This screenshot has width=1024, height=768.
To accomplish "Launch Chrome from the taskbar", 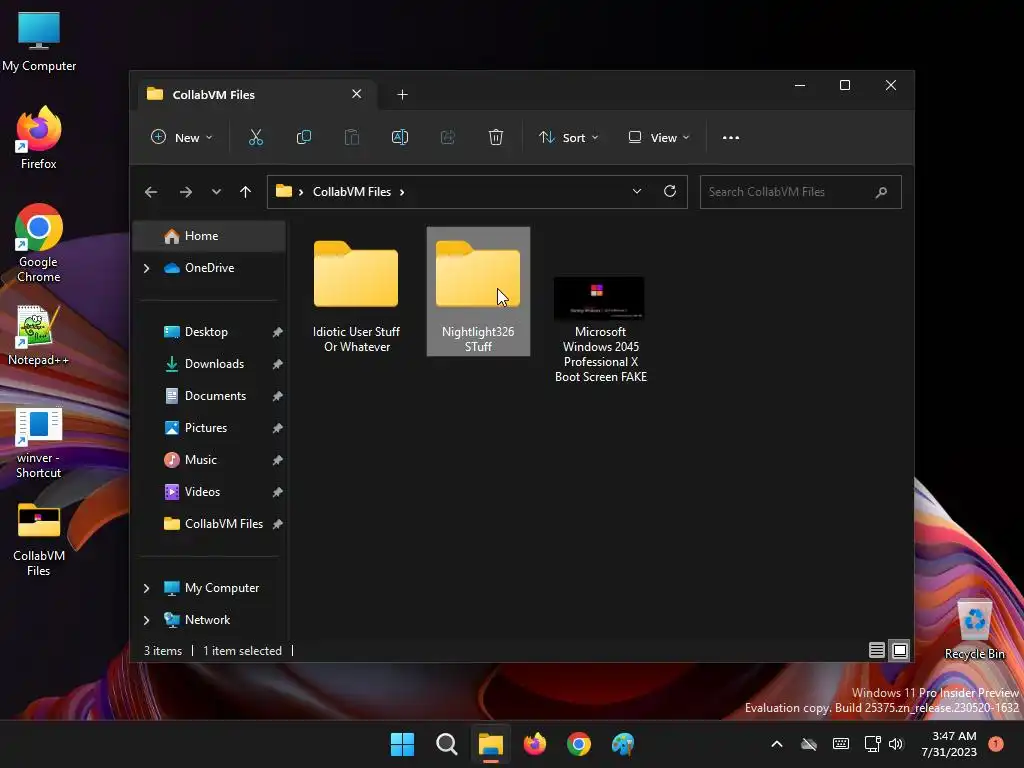I will [x=579, y=744].
